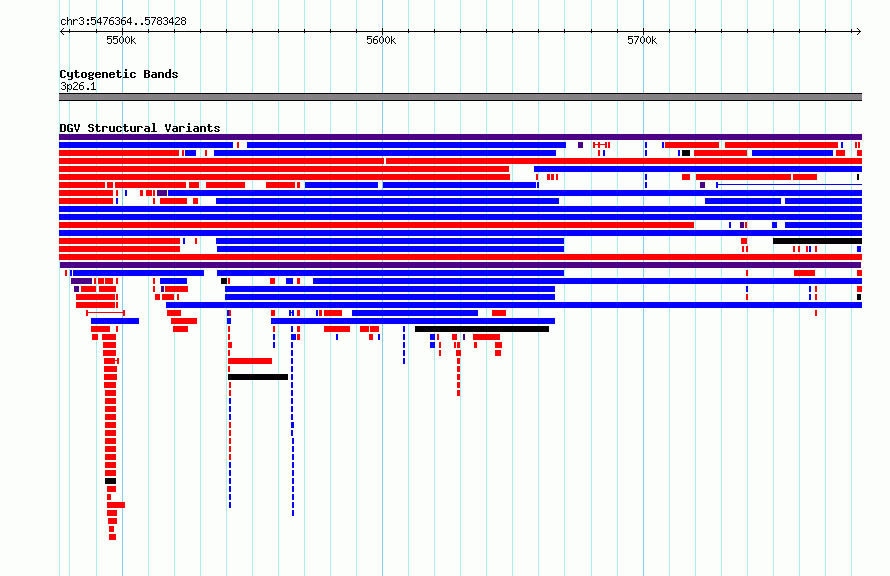
Task: Click the isolated red bar above that black bar
Action: click(250, 361)
